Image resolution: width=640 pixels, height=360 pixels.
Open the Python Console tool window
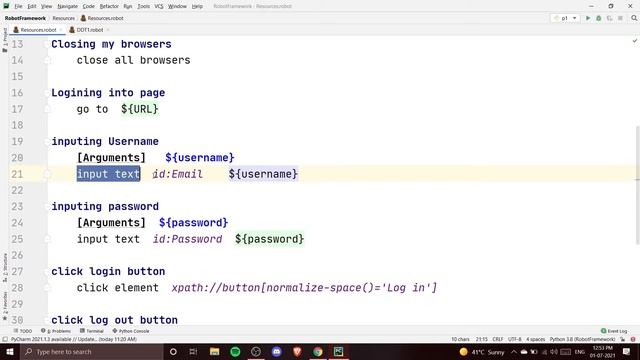click(131, 331)
